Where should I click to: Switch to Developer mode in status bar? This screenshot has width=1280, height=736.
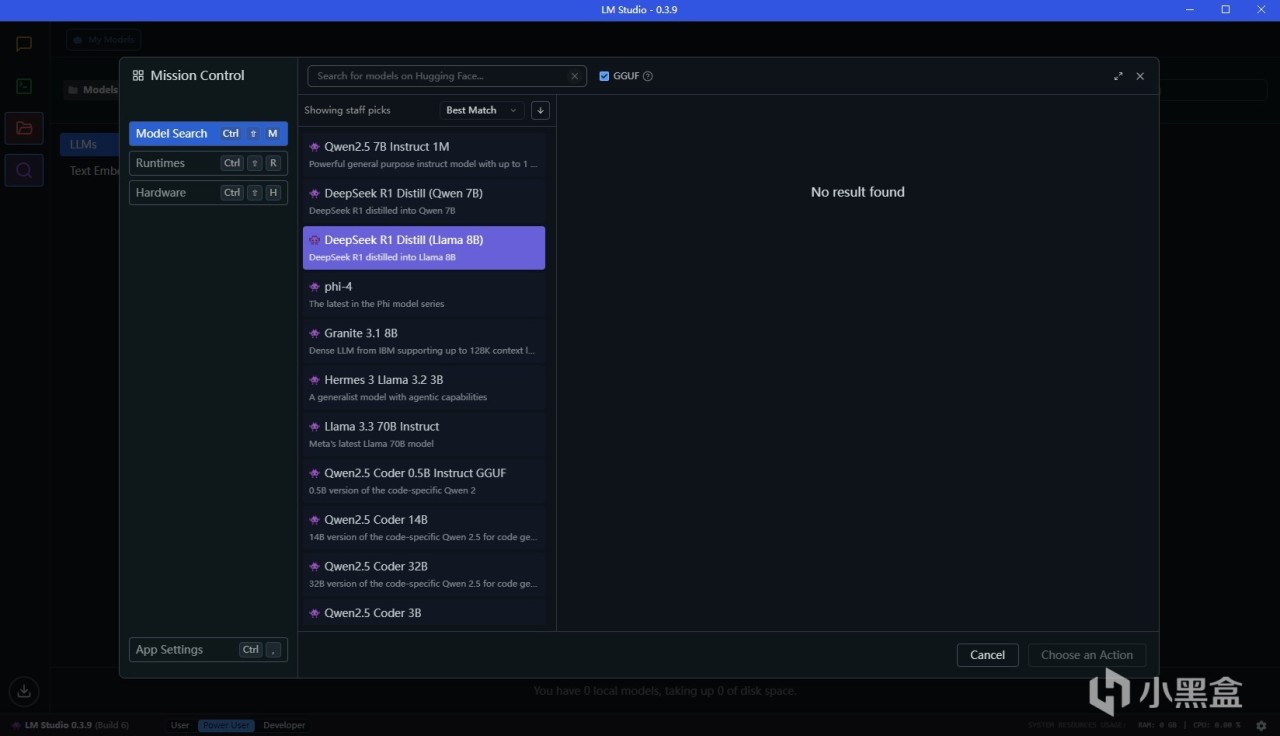click(284, 725)
